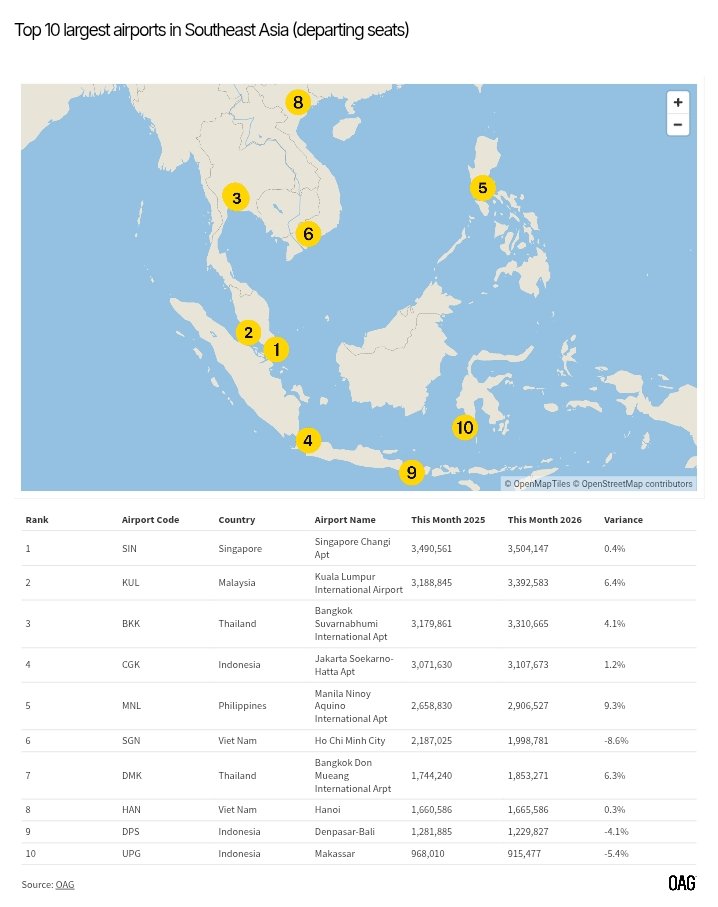Select map marker 2 near Kuala Lumpur
The image size is (718, 907).
coord(248,332)
